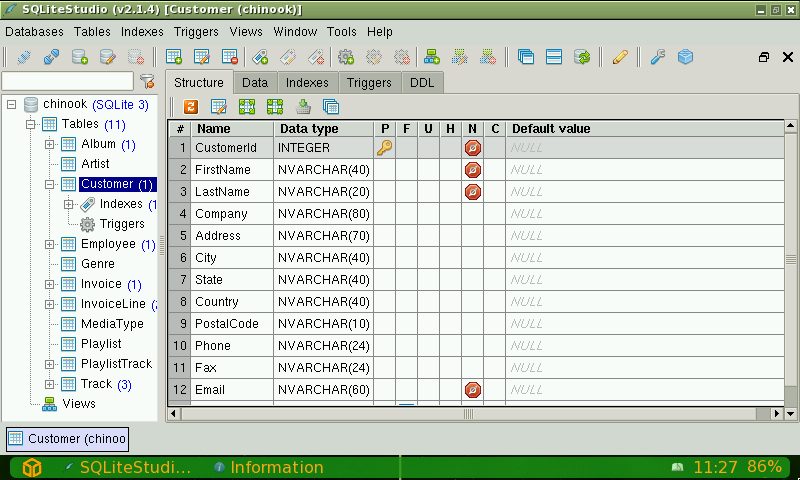Expand the Album table node
800x480 pixels.
(49, 144)
